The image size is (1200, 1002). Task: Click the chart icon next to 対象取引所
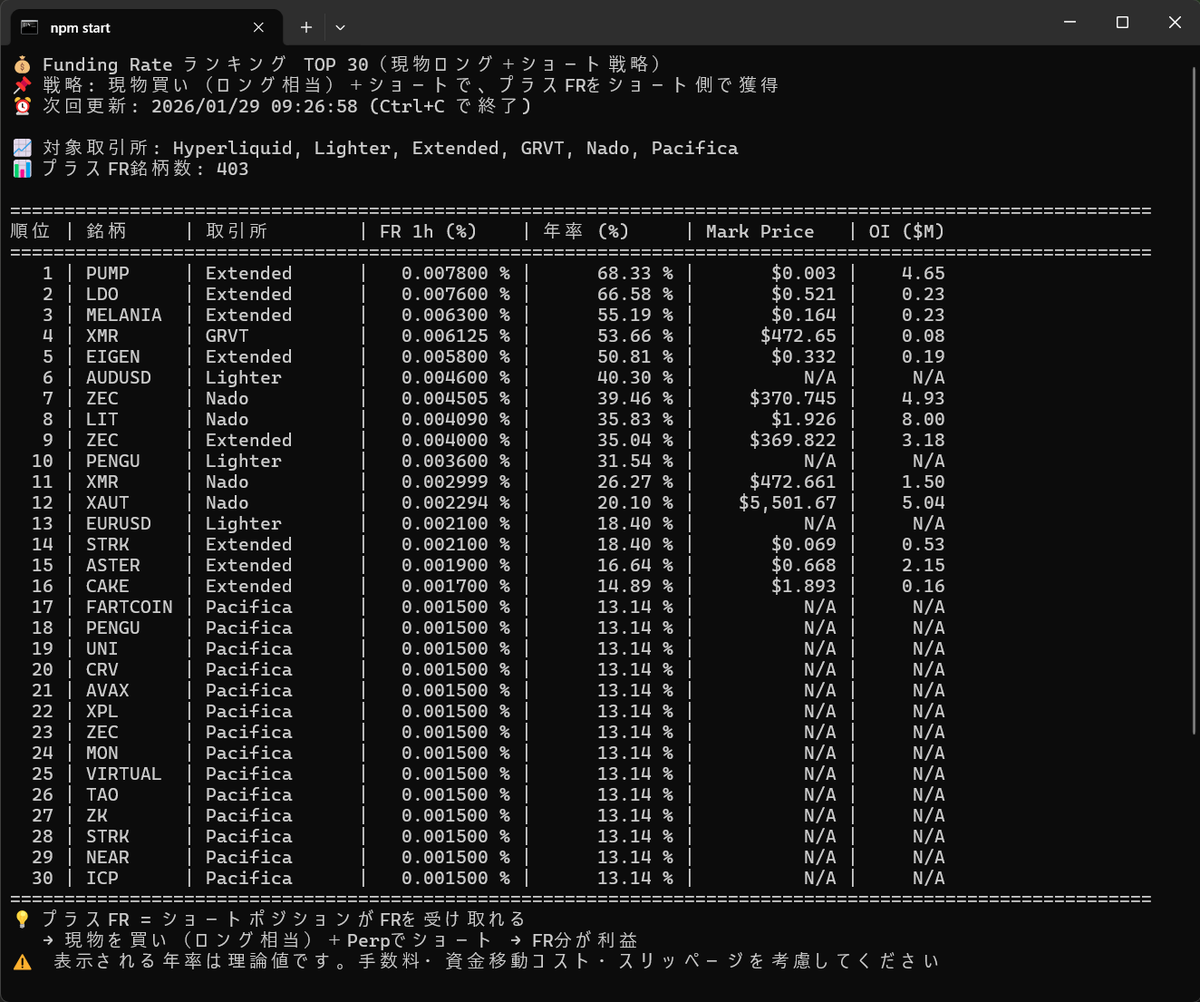22,147
